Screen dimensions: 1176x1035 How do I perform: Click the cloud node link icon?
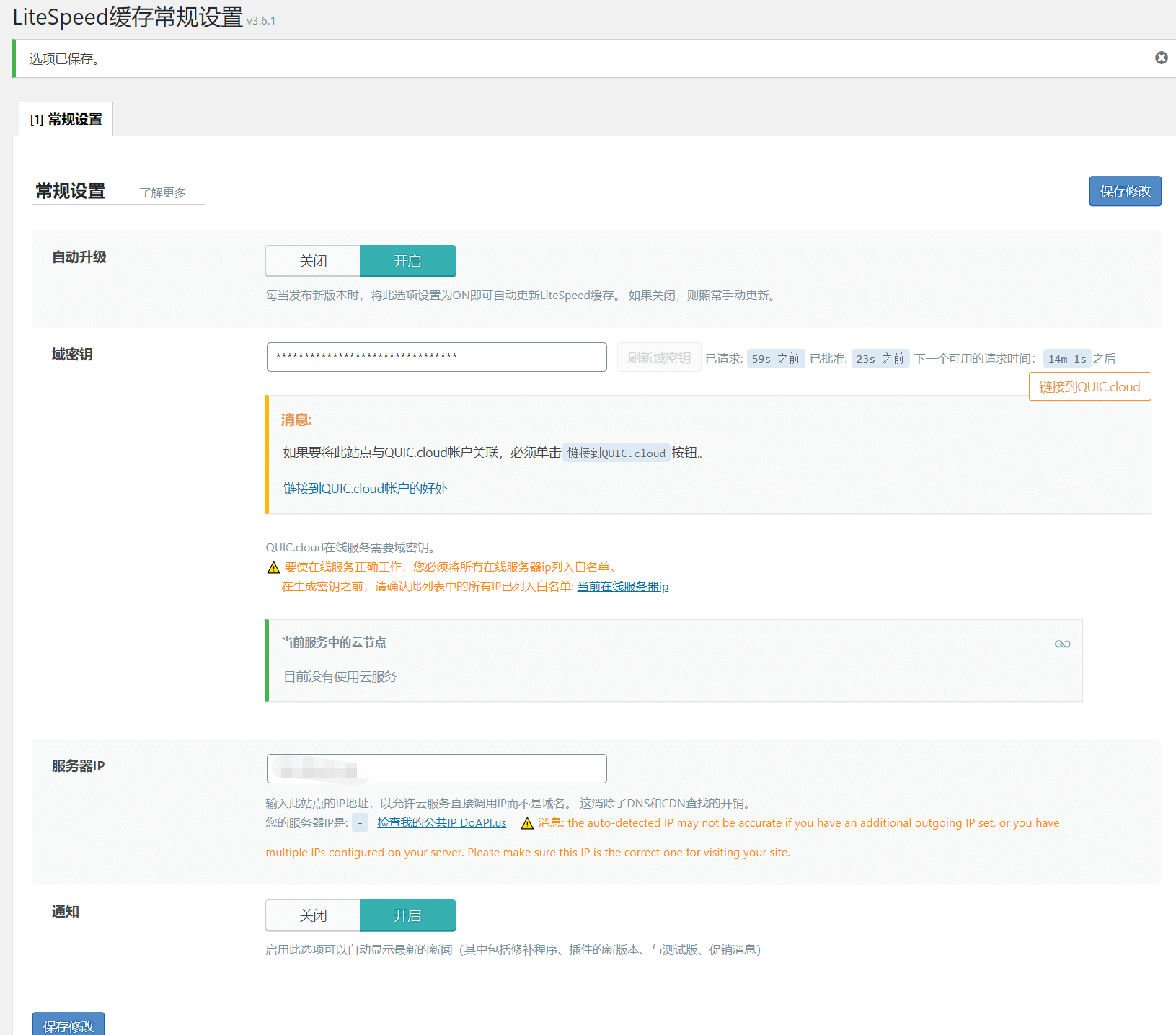click(x=1062, y=644)
